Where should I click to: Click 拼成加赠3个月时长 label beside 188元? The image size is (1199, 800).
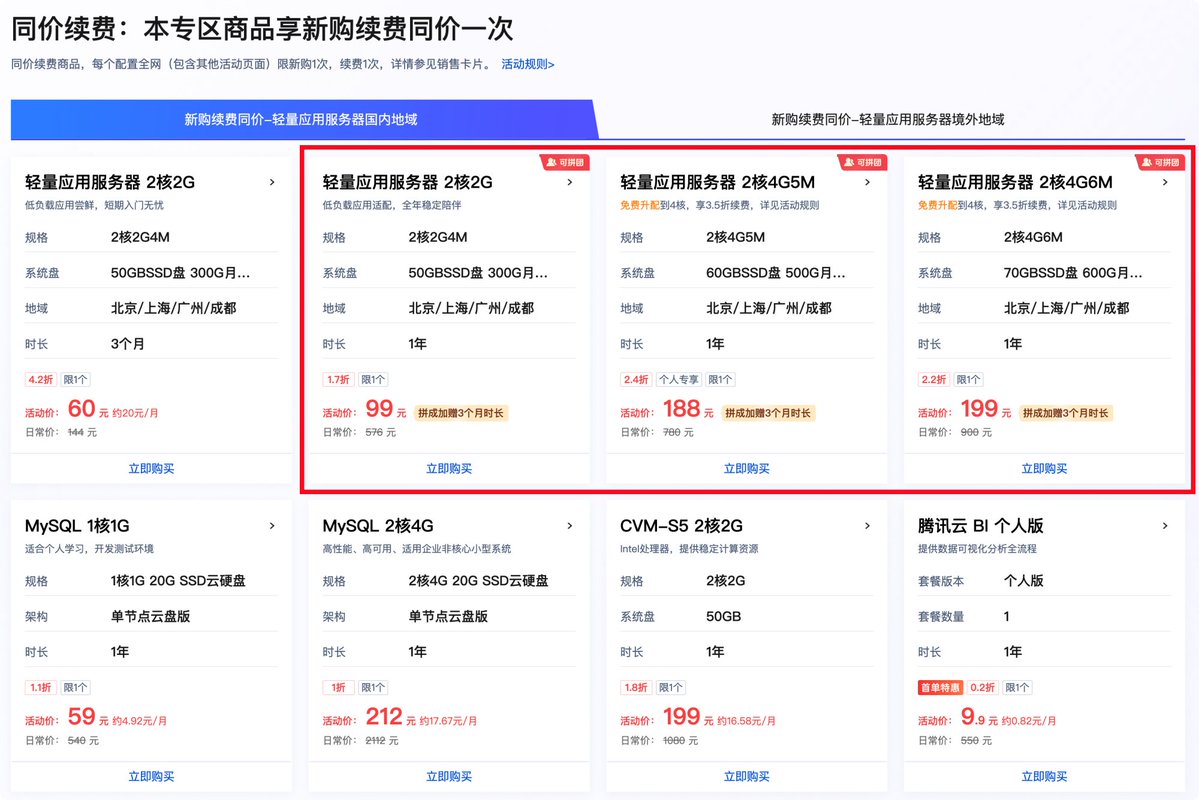[x=768, y=413]
